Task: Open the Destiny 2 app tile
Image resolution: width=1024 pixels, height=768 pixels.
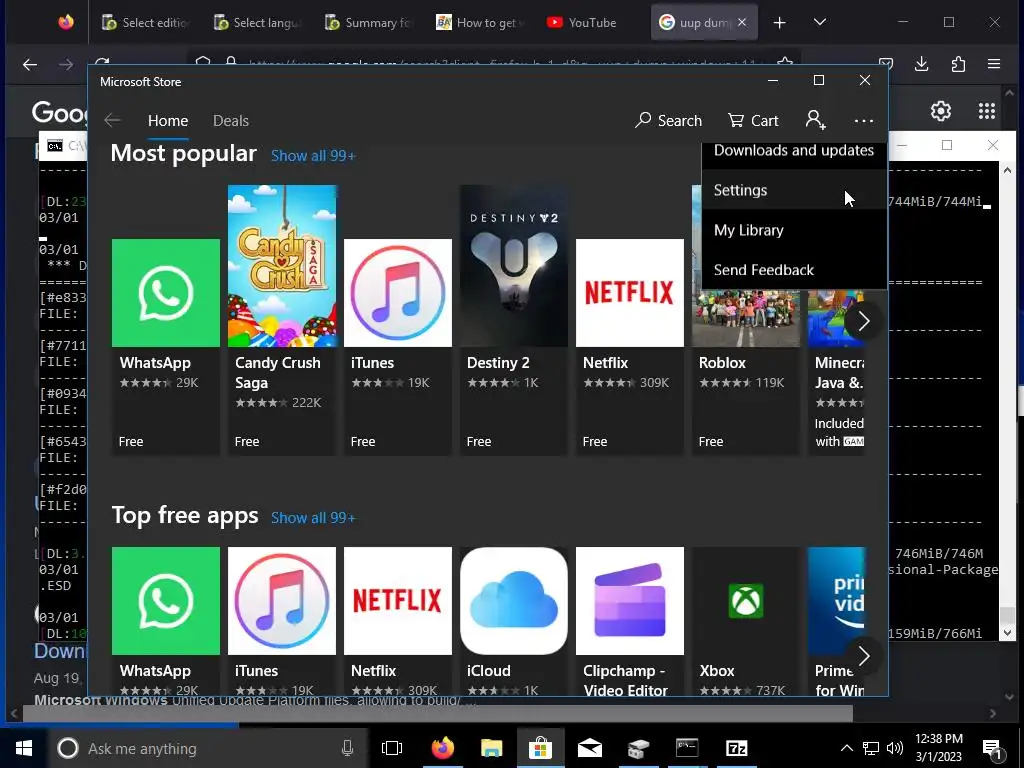Action: point(514,320)
